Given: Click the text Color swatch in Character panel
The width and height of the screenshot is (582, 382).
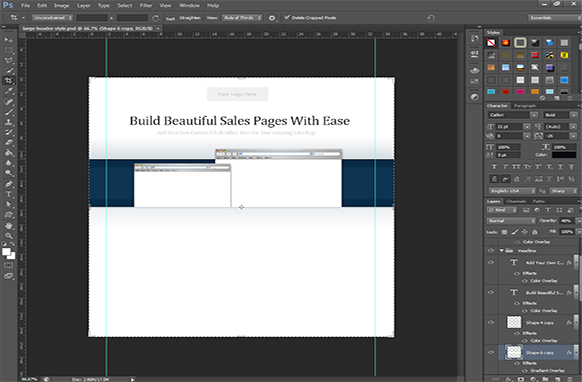Looking at the screenshot, I should click(564, 155).
